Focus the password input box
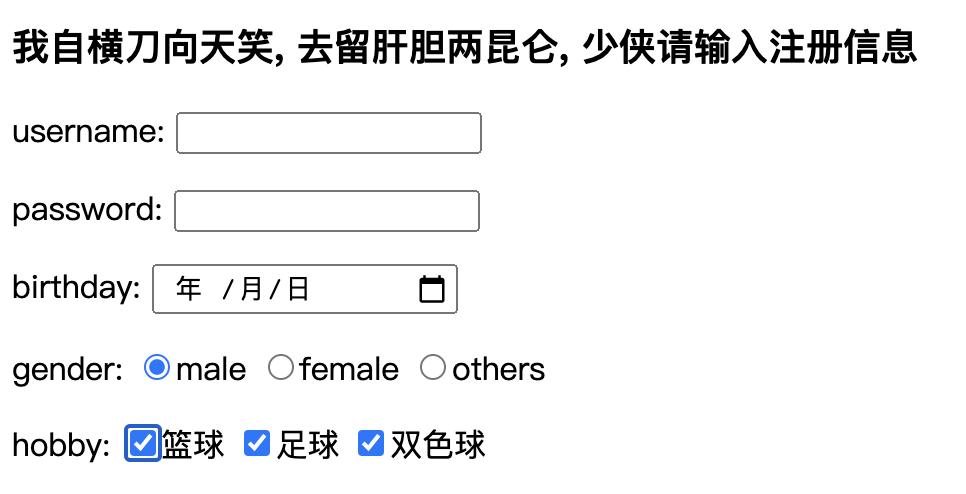The width and height of the screenshot is (966, 494). [327, 211]
